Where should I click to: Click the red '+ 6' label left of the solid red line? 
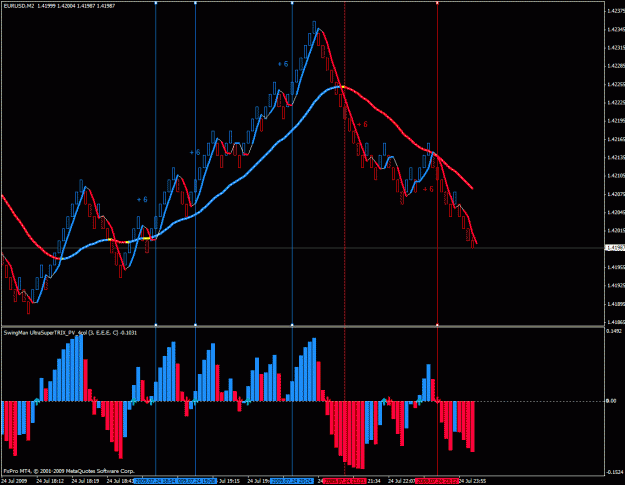(x=428, y=189)
